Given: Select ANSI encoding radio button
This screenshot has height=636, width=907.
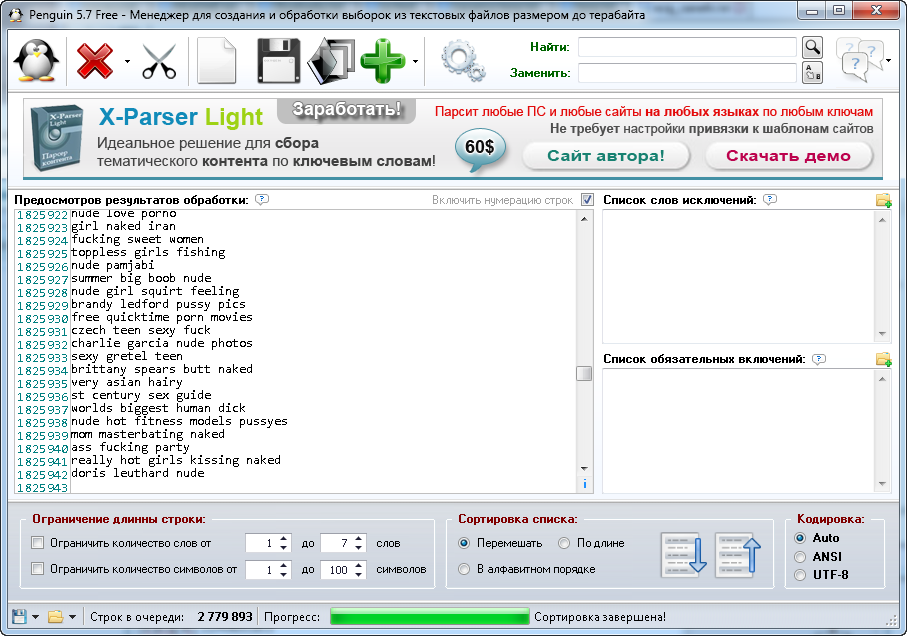Looking at the screenshot, I should [800, 557].
